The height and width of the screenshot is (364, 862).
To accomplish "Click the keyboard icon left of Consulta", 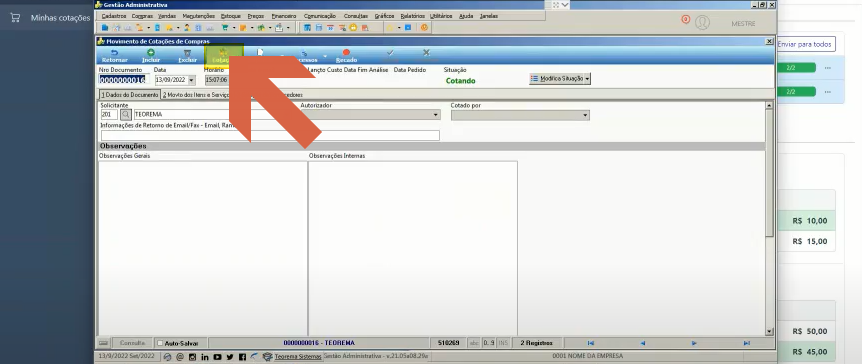I will click(103, 343).
